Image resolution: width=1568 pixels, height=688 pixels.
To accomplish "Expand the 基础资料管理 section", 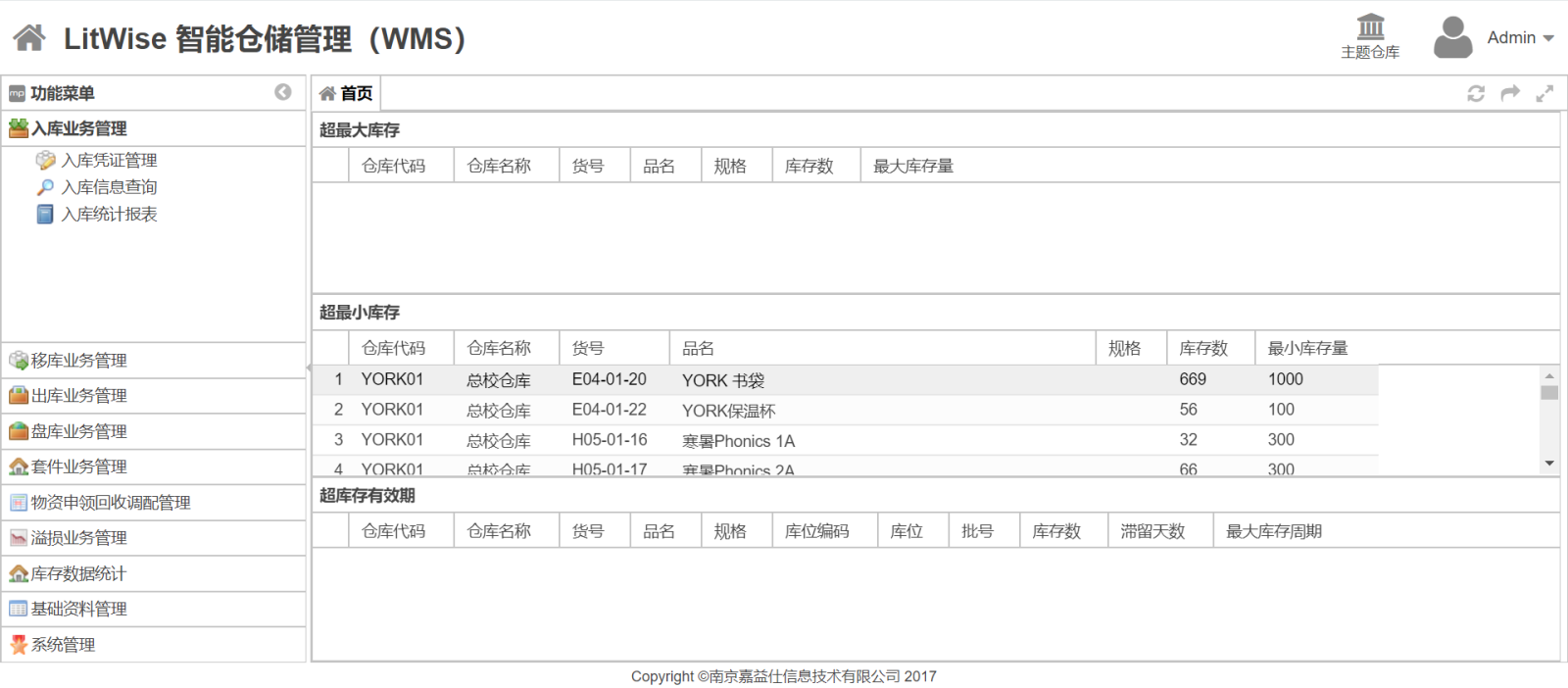I will [x=154, y=609].
